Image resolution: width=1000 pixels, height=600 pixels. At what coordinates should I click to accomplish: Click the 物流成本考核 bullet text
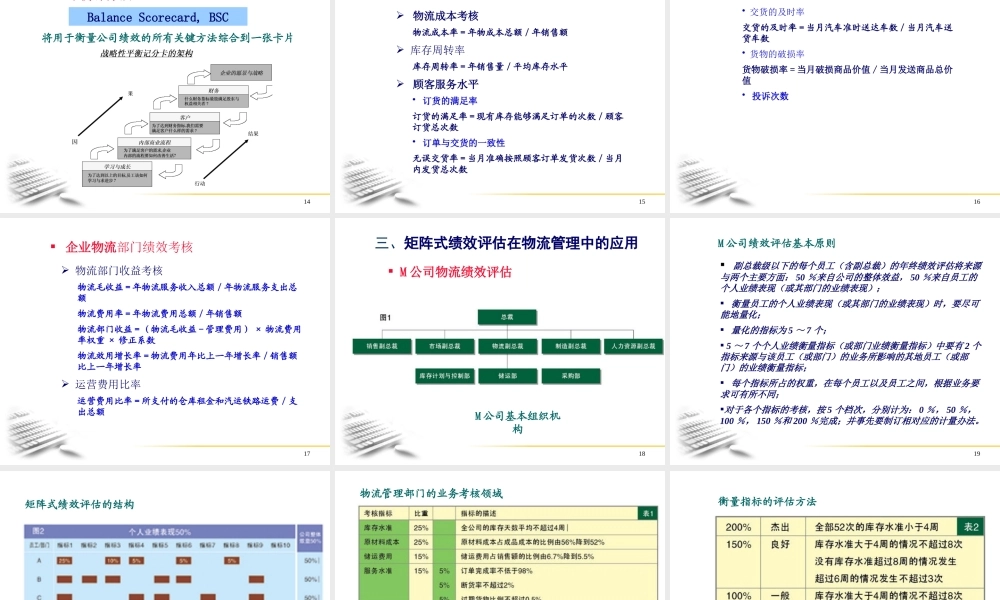(445, 16)
